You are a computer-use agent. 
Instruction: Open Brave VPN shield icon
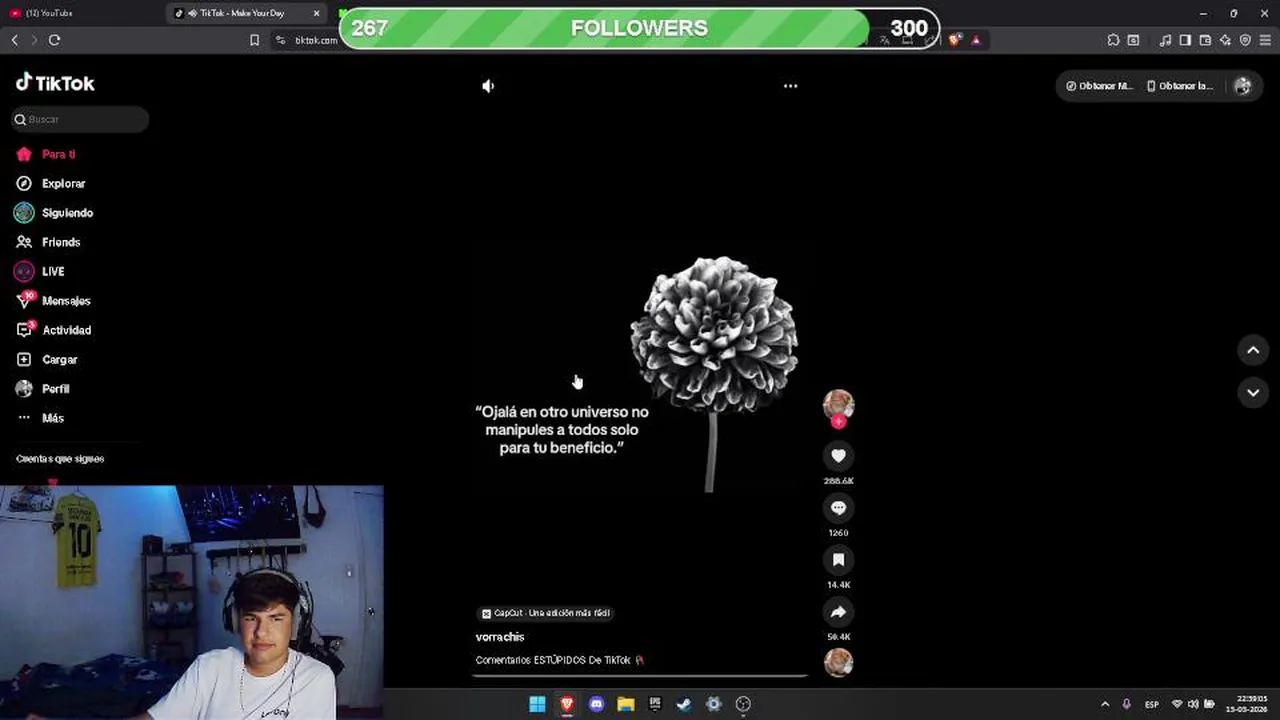1245,40
